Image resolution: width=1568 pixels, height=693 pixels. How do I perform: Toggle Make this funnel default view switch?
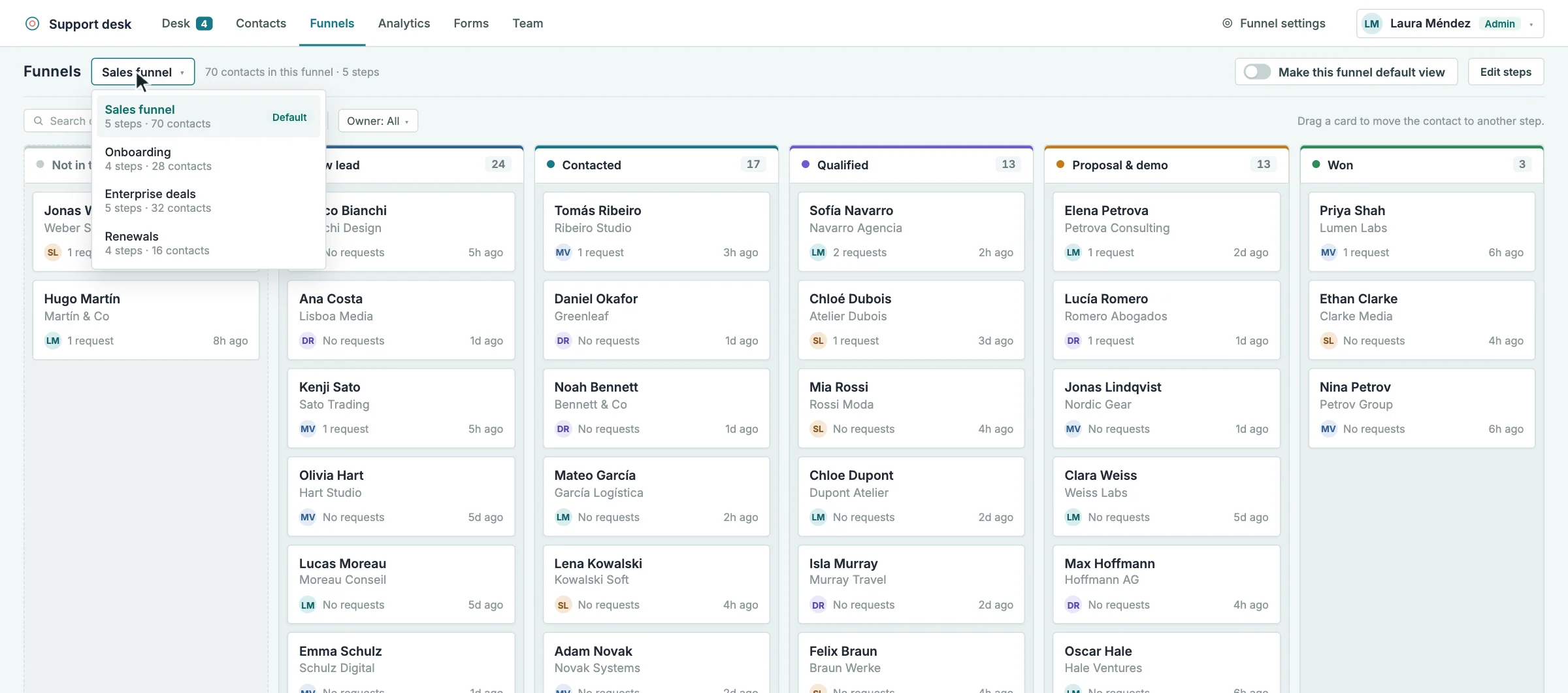pos(1257,72)
